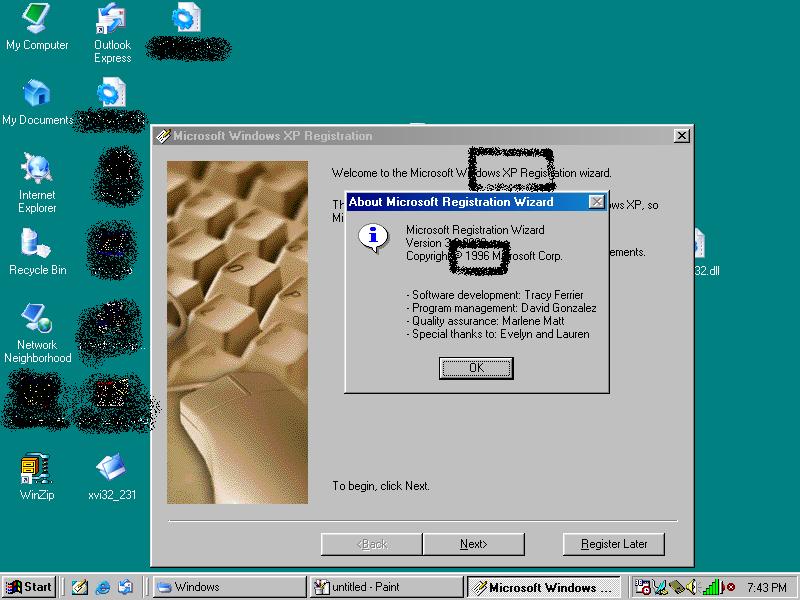Click the Microsoft Windows taskbar button
Image resolution: width=800 pixels, height=600 pixels.
pos(543,587)
